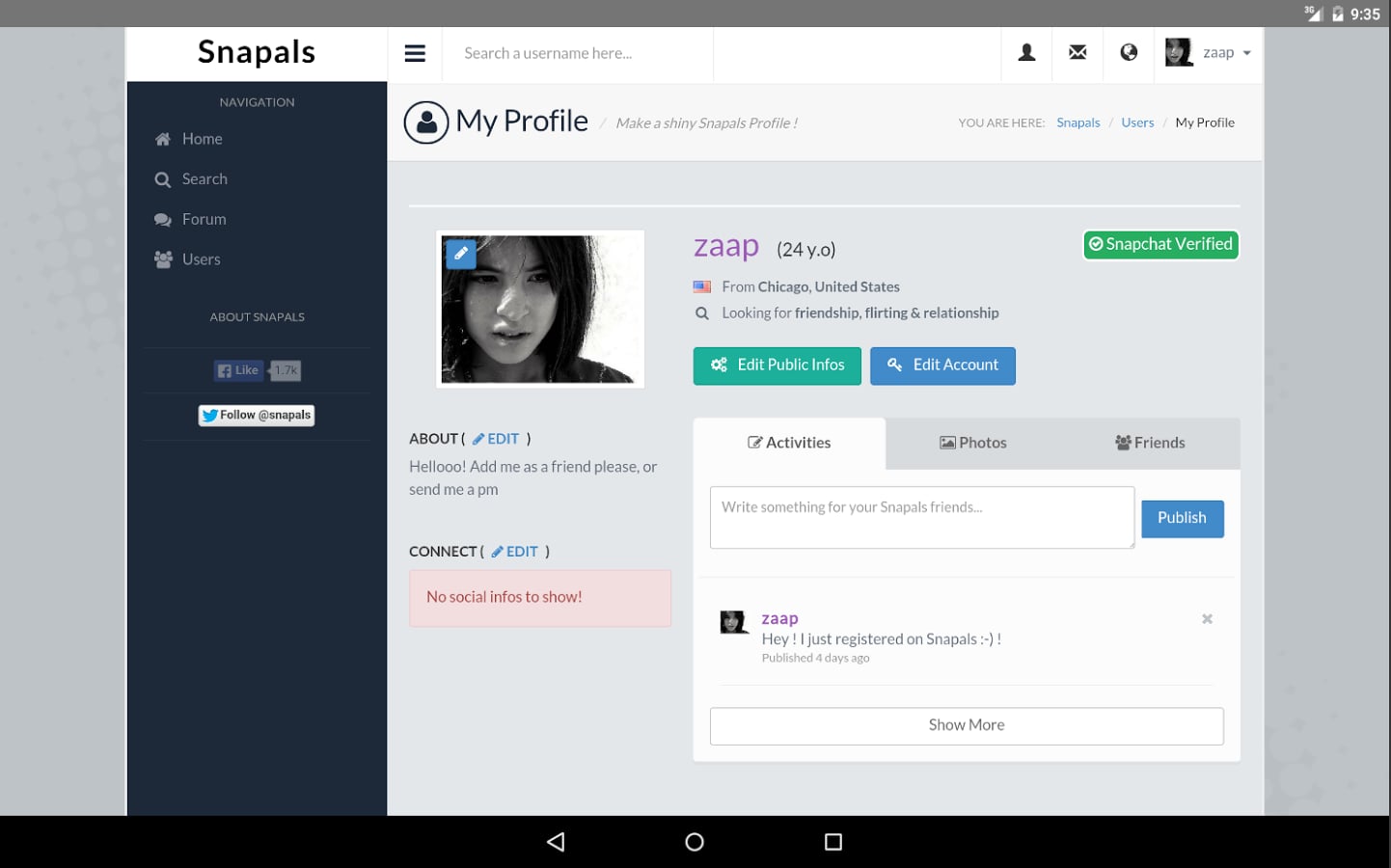Click ABOUT SNAPALS sidebar heading

(x=257, y=317)
